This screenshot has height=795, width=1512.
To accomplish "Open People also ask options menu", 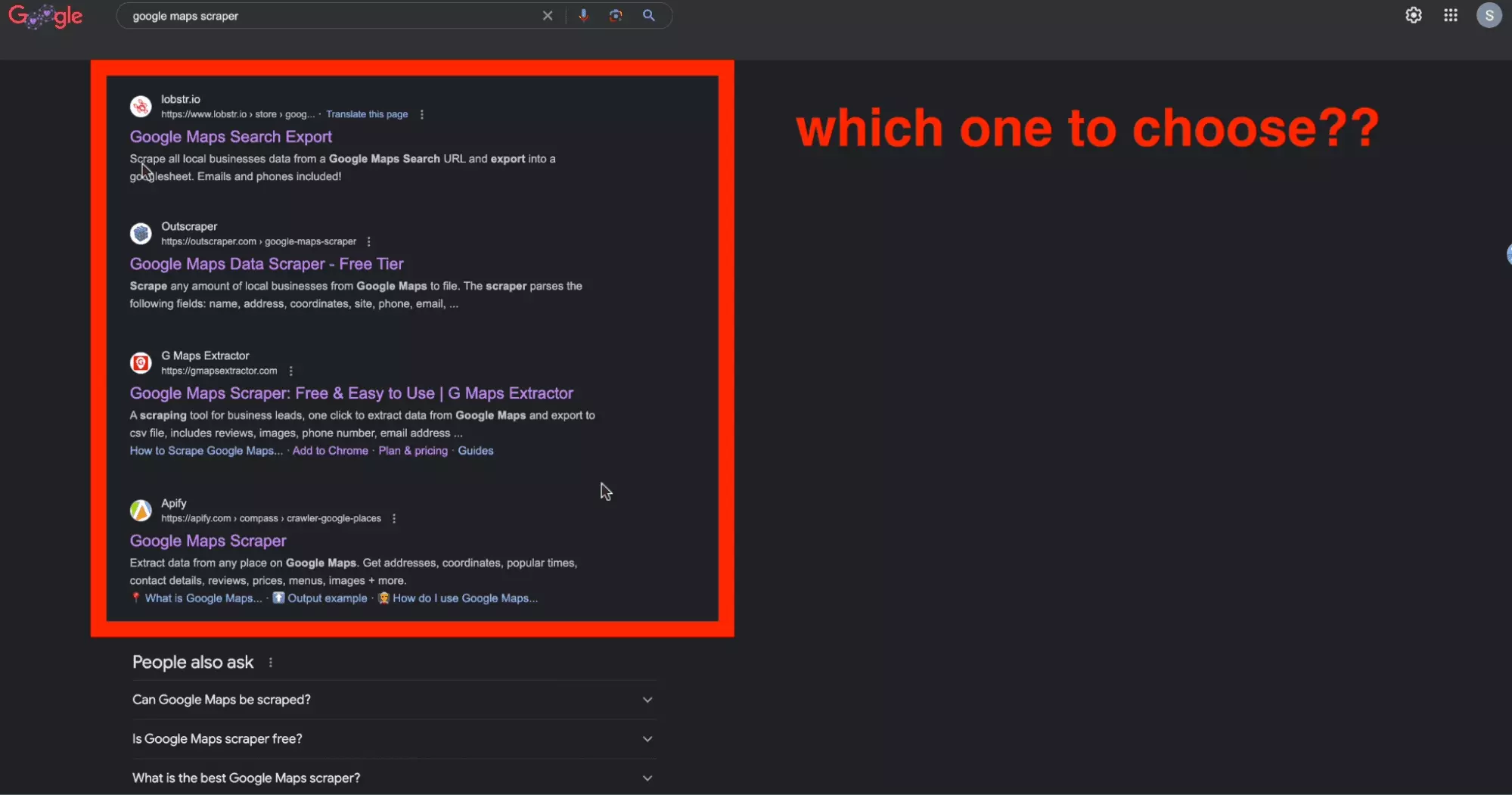I will [x=271, y=663].
